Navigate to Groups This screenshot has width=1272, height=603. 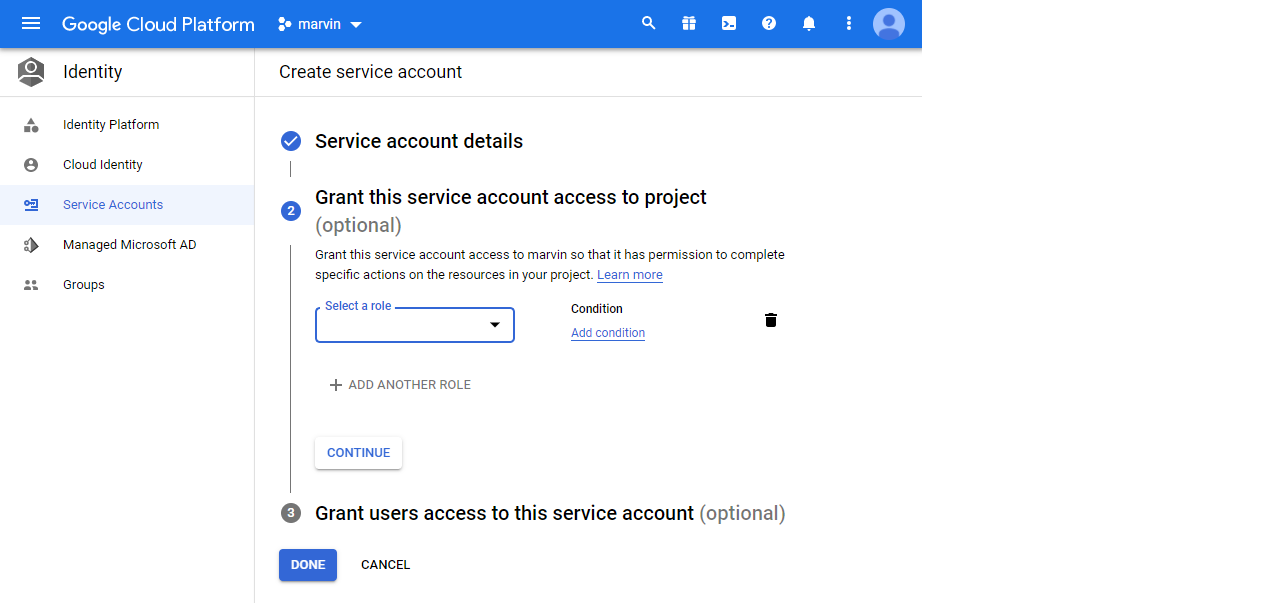point(84,285)
